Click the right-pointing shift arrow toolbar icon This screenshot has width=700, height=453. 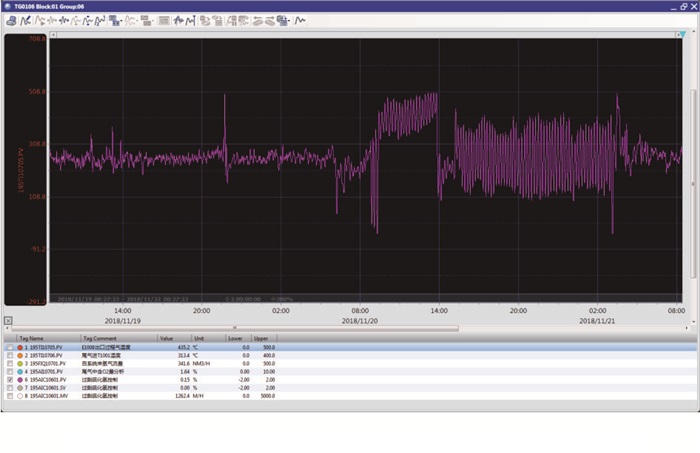click(x=270, y=21)
